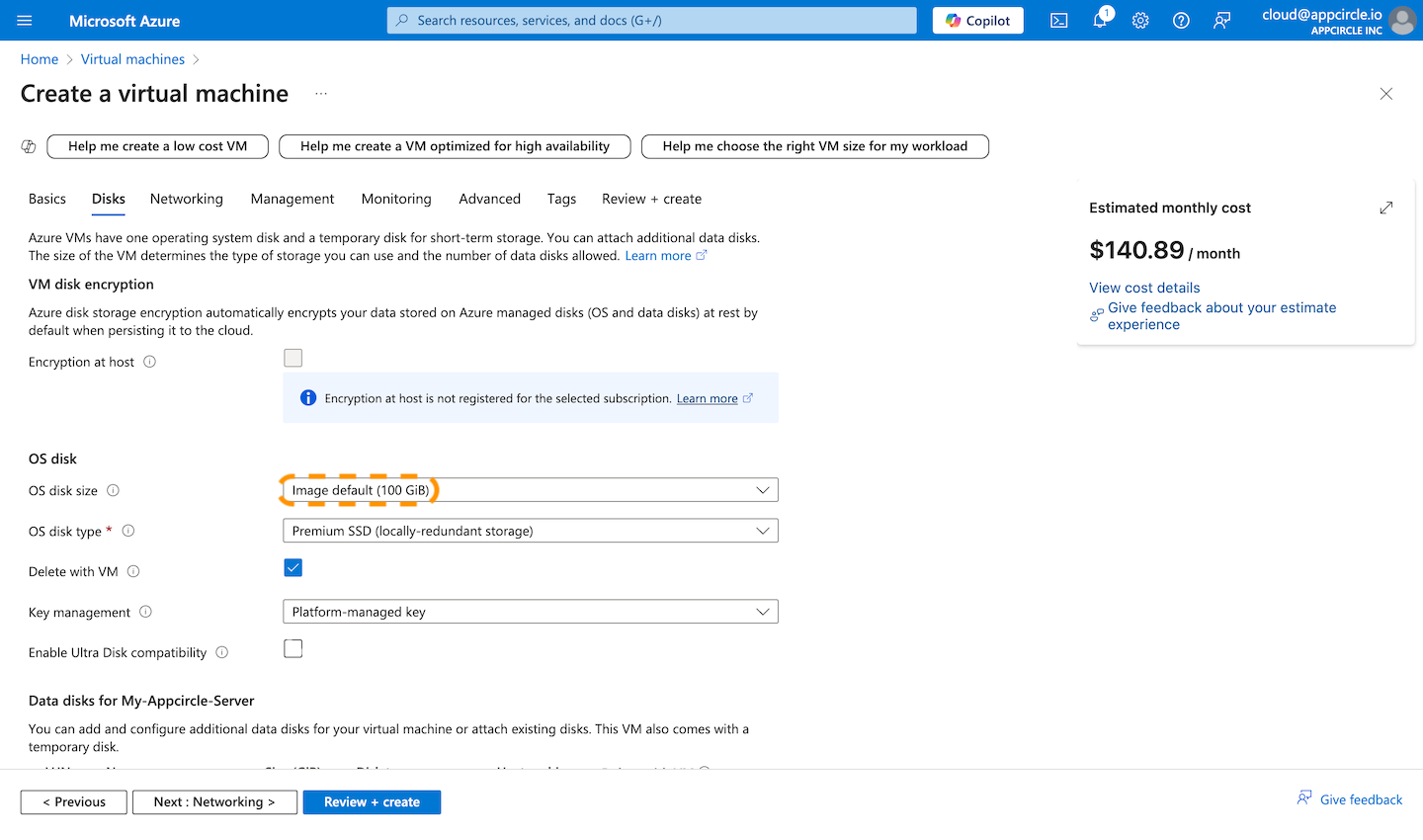Click the Microsoft Azure logo text
Screen dimensions: 1423x840
125,21
